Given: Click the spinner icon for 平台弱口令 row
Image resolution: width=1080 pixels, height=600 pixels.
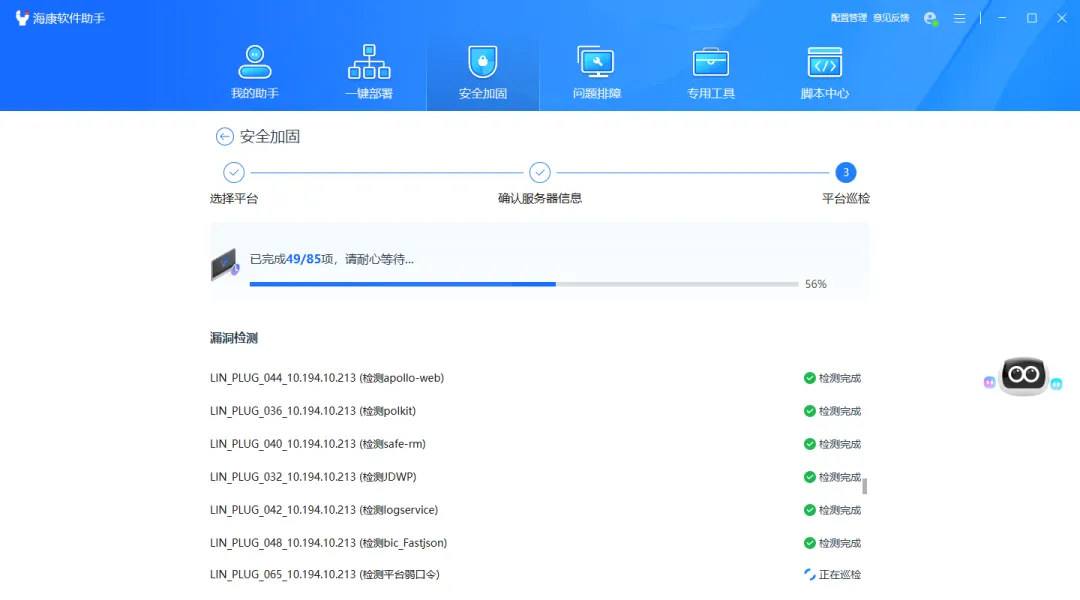Looking at the screenshot, I should click(x=809, y=575).
